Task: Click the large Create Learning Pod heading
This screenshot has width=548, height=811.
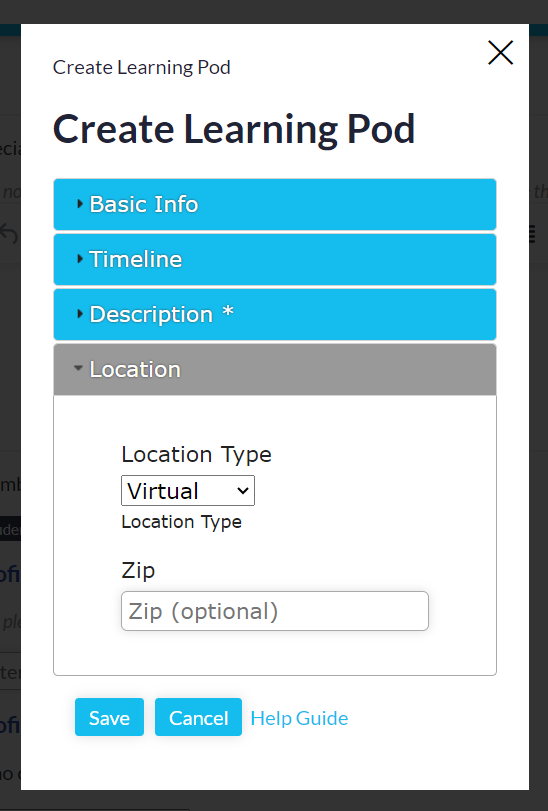Action: point(234,129)
